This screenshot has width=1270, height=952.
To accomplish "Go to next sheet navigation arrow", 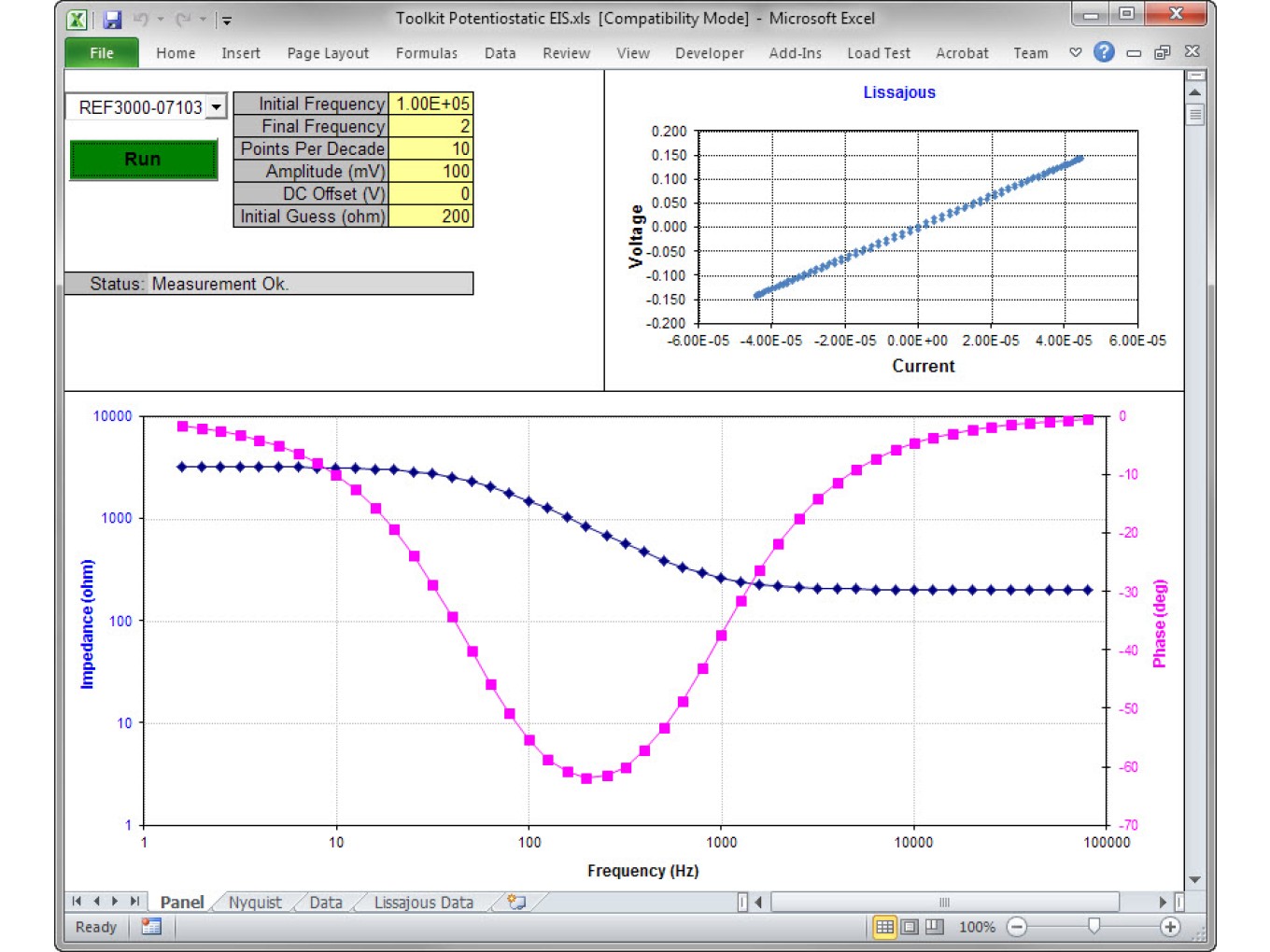I will tap(115, 902).
